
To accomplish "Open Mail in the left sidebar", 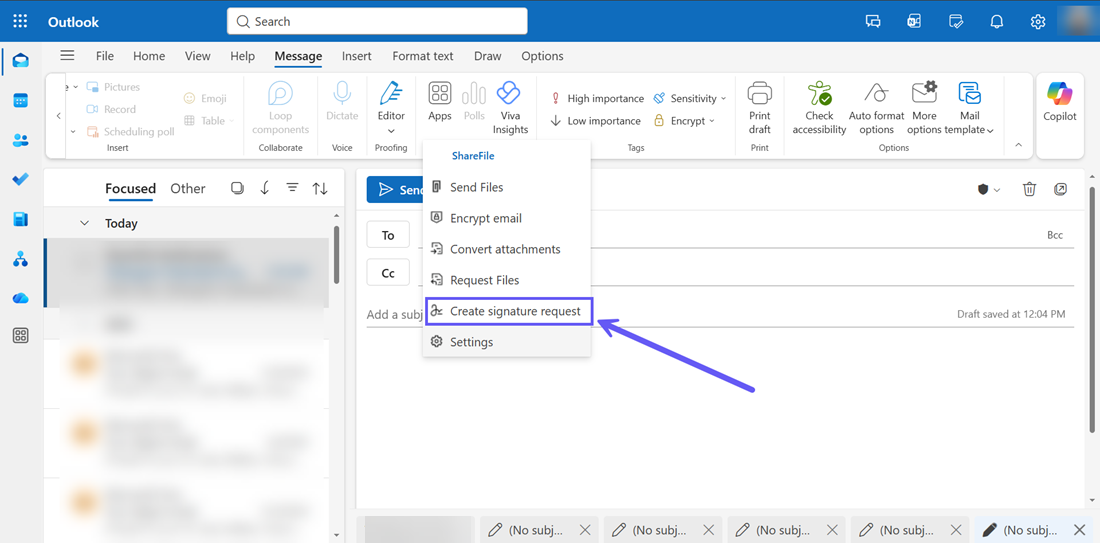I will [x=20, y=61].
